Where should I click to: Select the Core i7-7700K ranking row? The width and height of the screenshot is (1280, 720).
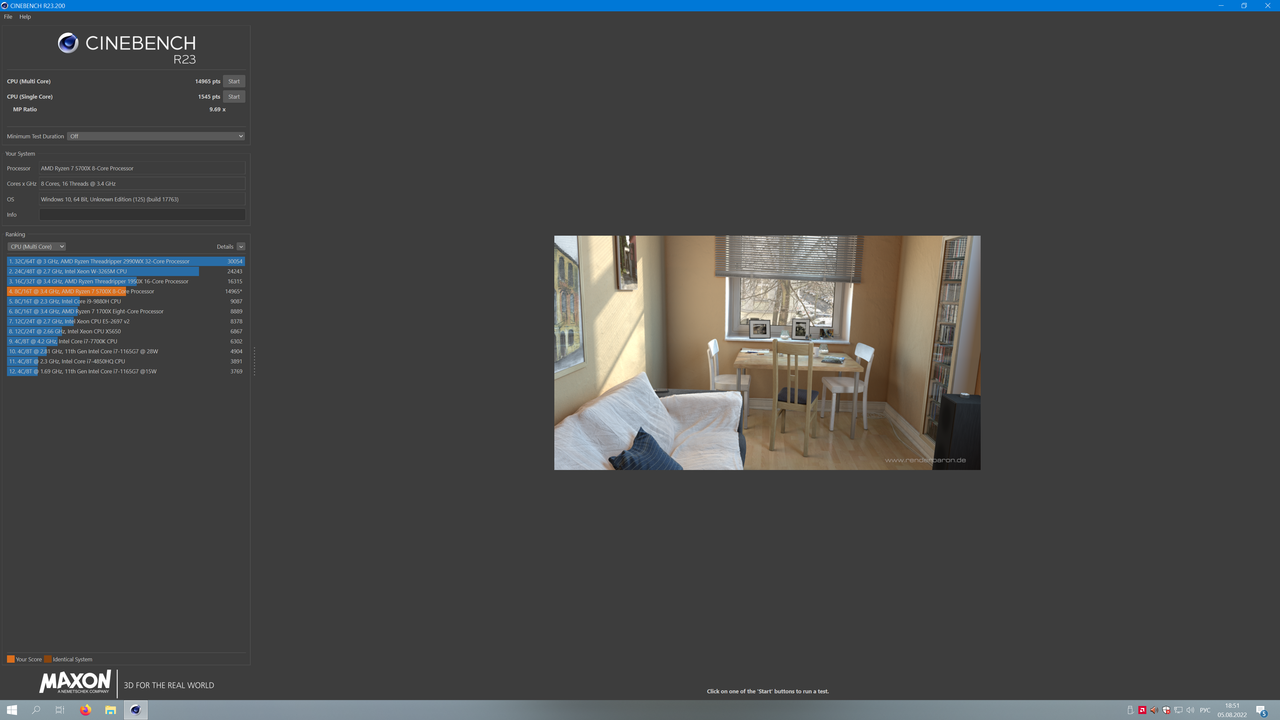point(126,341)
